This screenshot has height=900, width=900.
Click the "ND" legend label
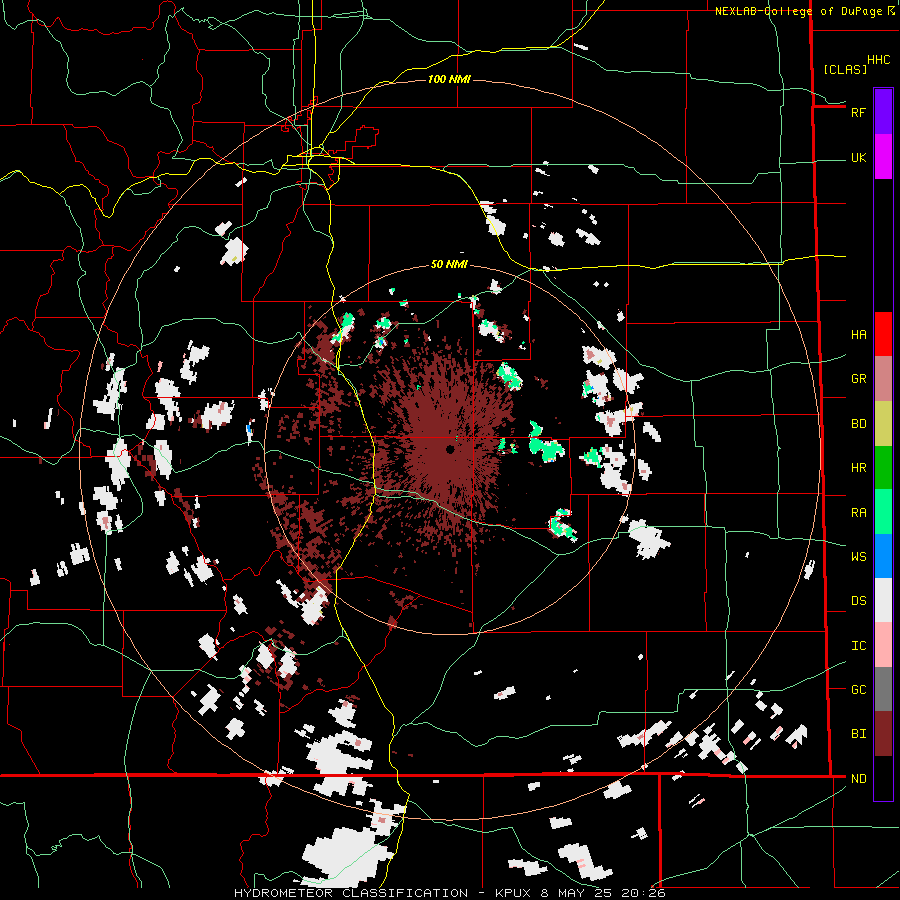click(858, 779)
